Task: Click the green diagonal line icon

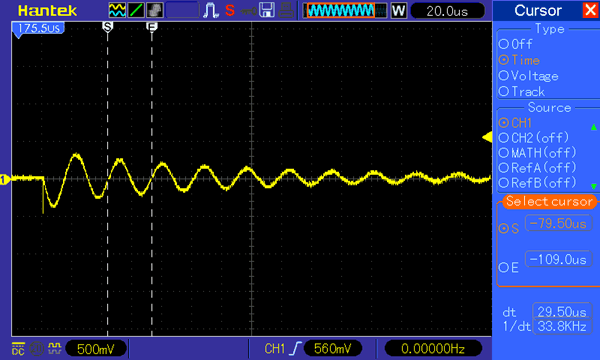Action: (x=136, y=10)
